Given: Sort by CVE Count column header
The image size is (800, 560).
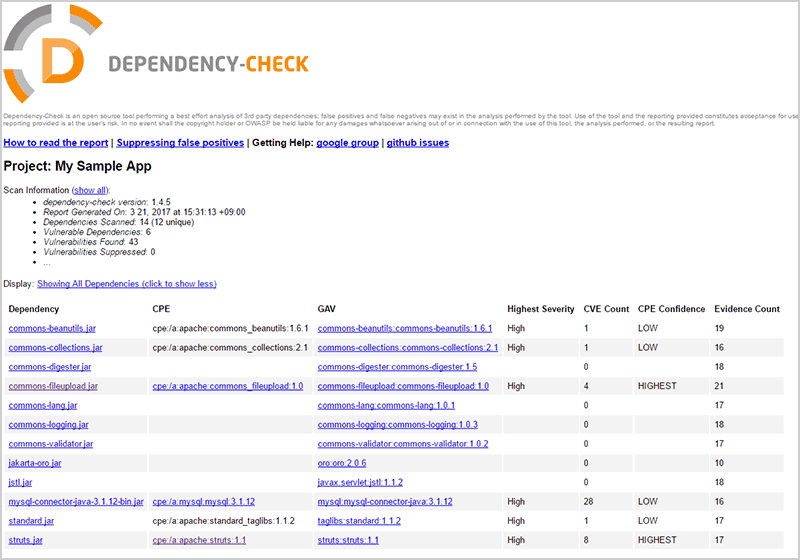Looking at the screenshot, I should [607, 309].
